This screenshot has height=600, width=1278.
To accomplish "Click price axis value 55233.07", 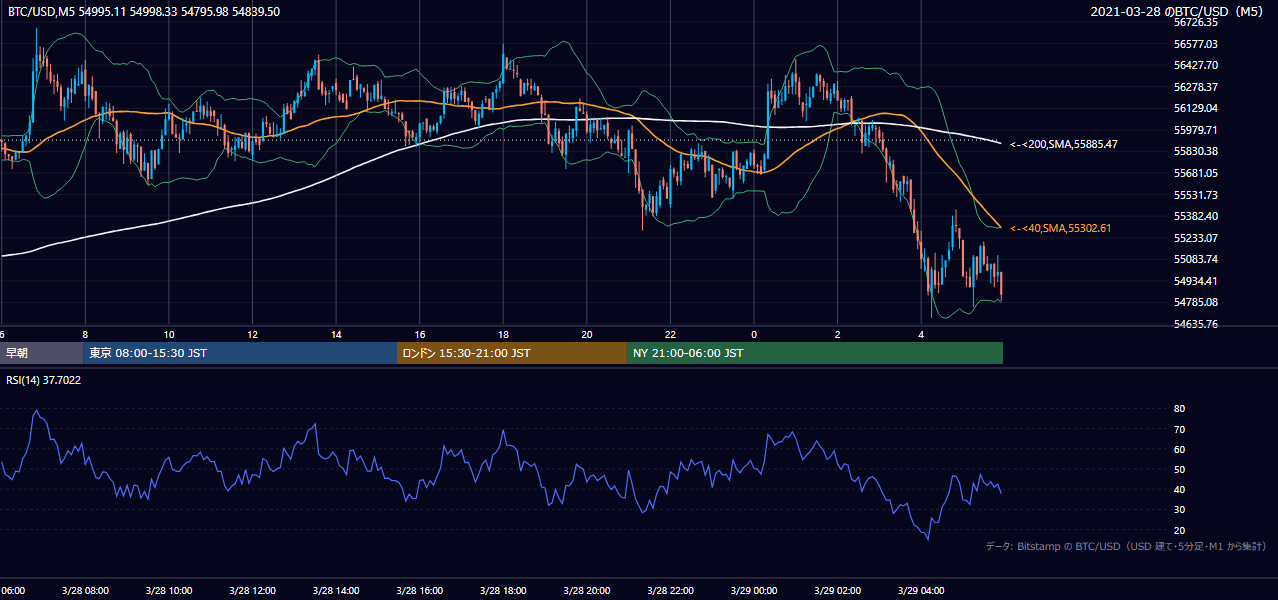I will [1195, 238].
